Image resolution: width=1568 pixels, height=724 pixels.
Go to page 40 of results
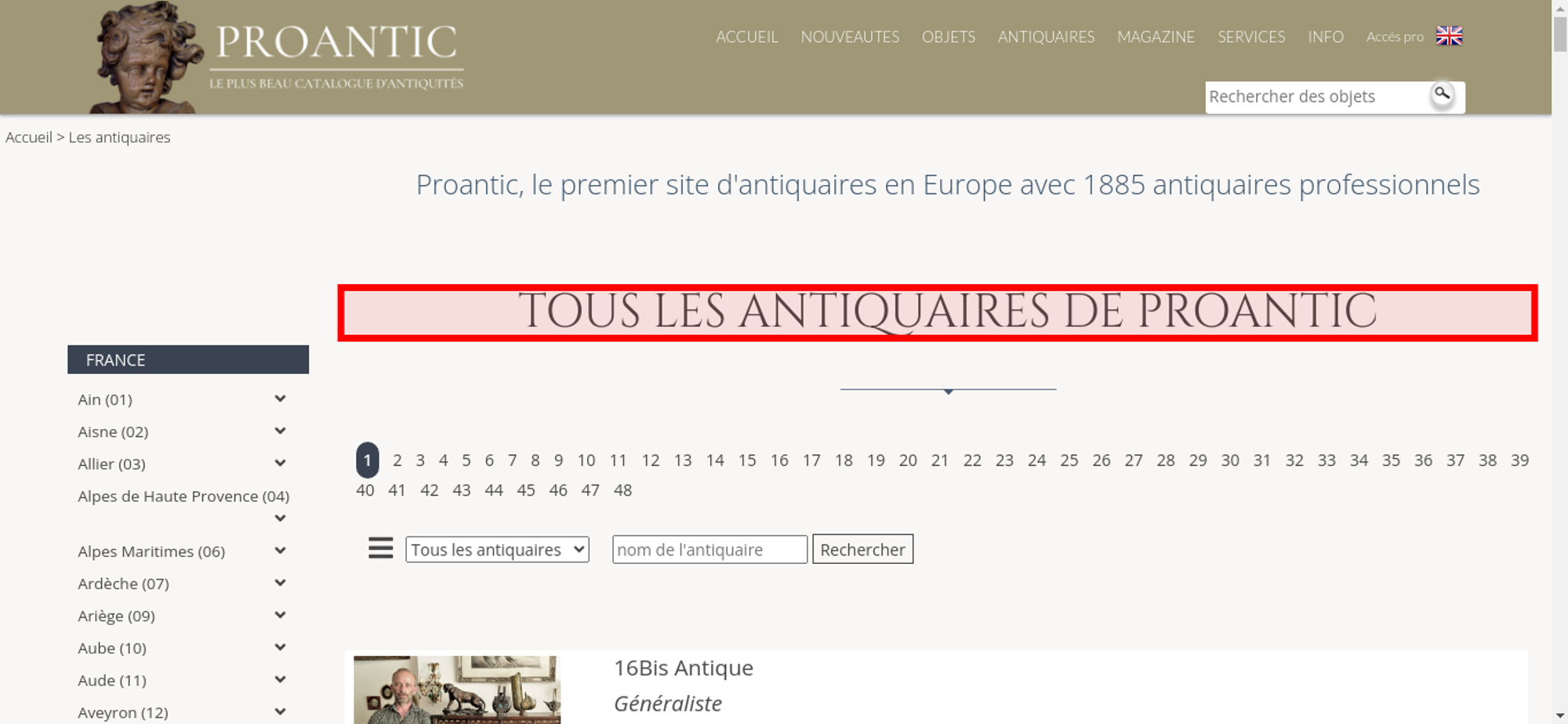click(x=365, y=490)
